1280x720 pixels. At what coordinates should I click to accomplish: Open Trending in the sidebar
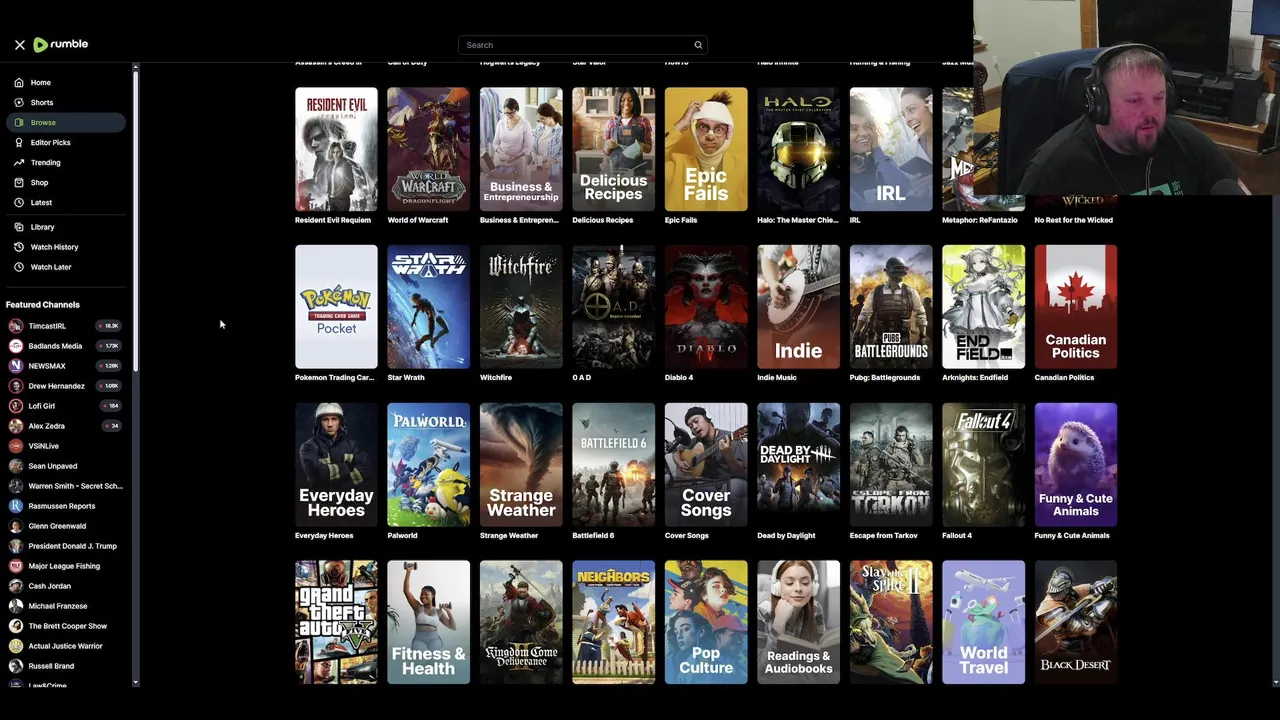[66, 163]
